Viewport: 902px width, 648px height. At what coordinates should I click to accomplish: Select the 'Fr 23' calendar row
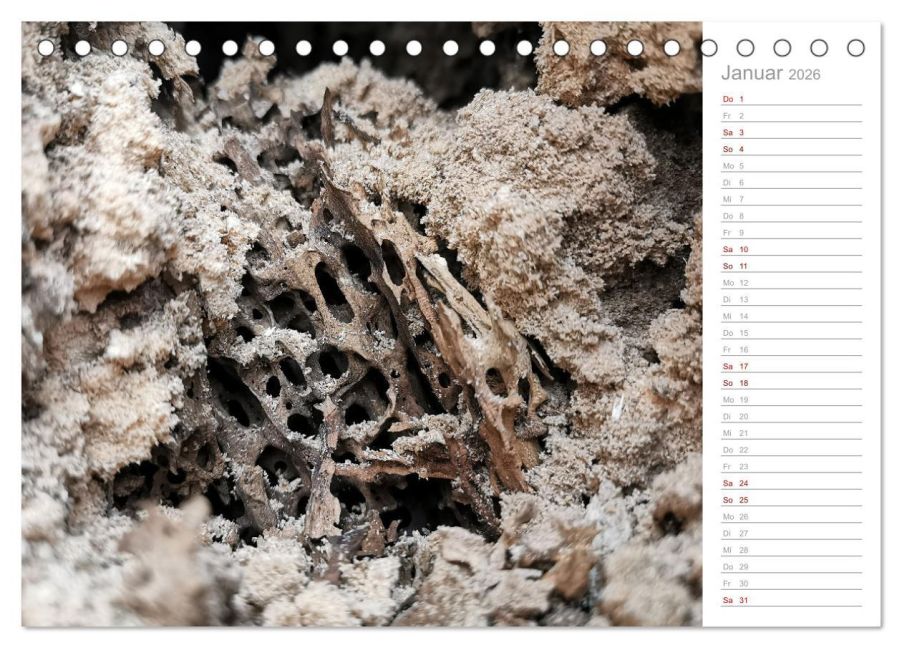(792, 466)
